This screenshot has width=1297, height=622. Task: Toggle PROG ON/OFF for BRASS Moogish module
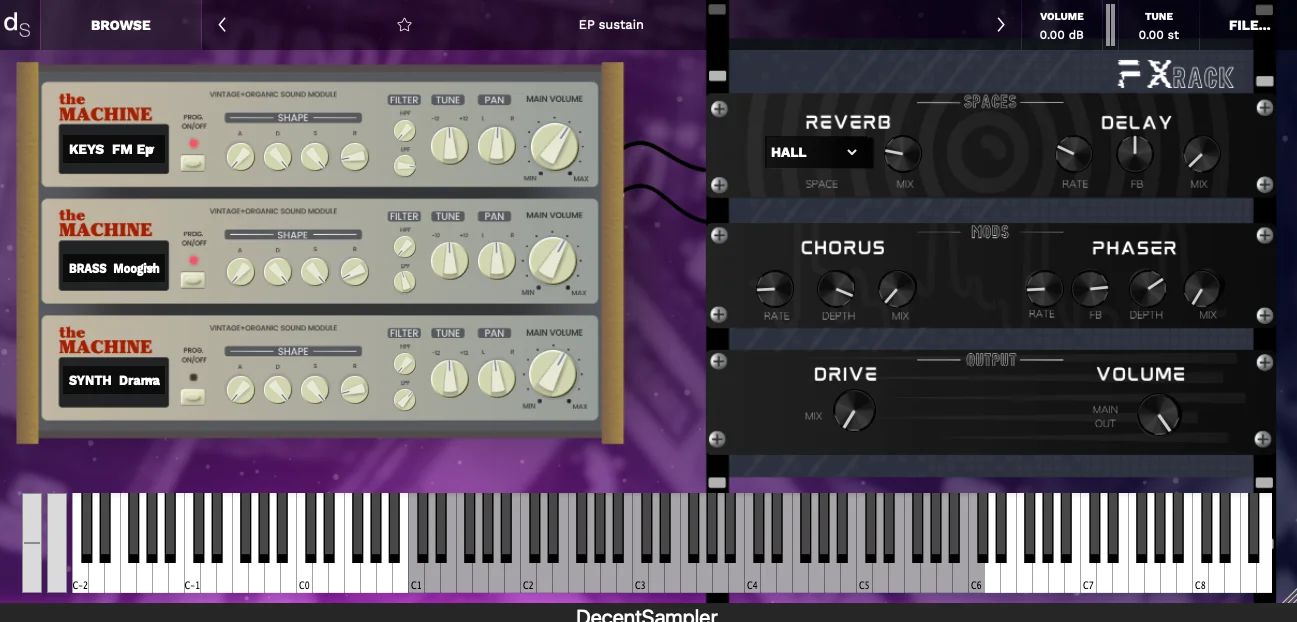point(193,279)
